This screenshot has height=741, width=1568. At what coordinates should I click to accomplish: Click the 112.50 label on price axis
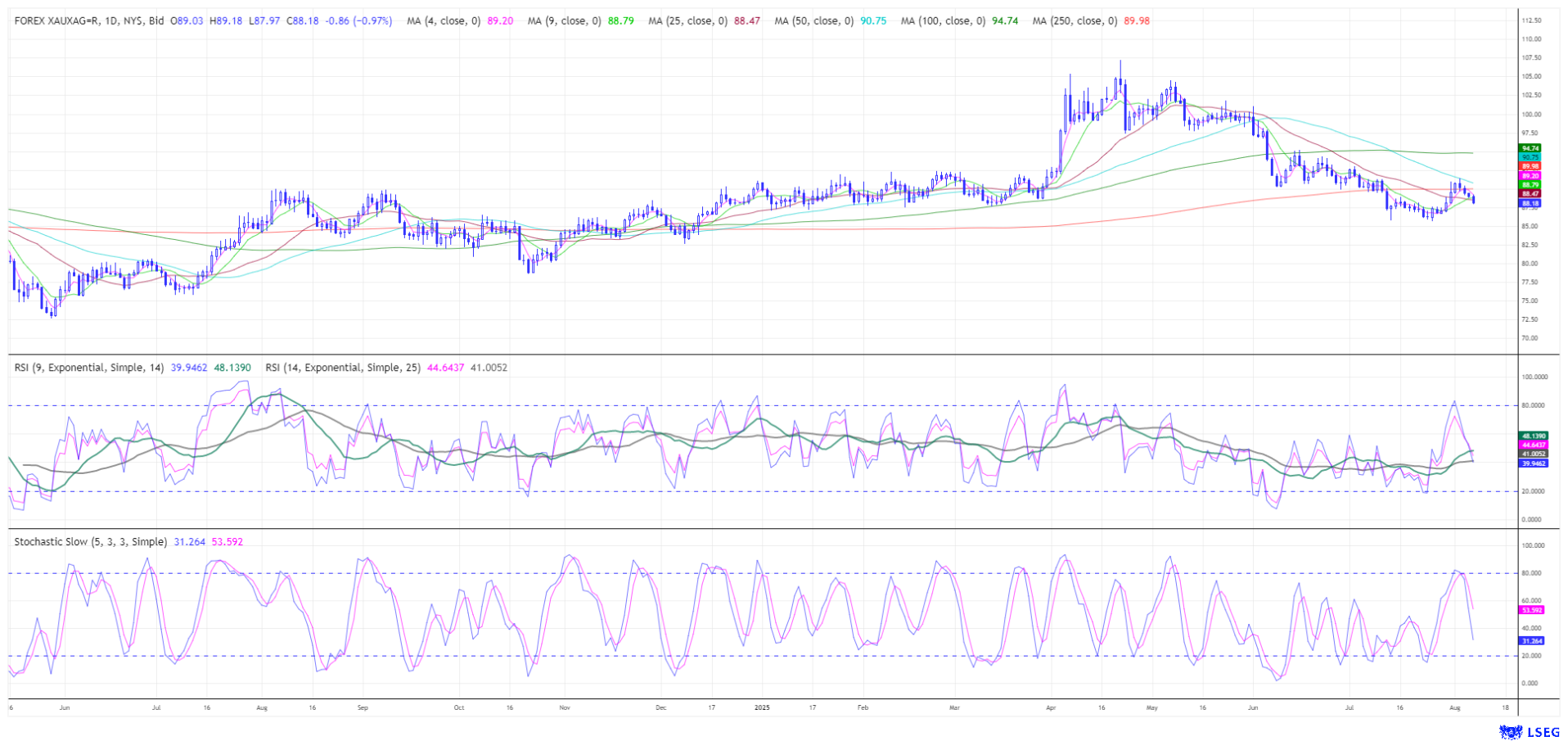coord(1531,20)
